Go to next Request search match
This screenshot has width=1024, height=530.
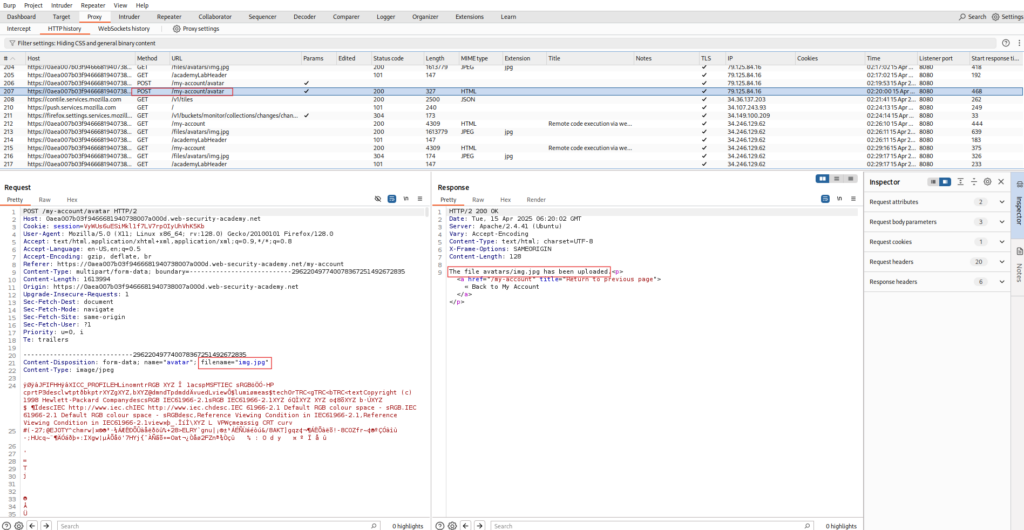[46, 525]
